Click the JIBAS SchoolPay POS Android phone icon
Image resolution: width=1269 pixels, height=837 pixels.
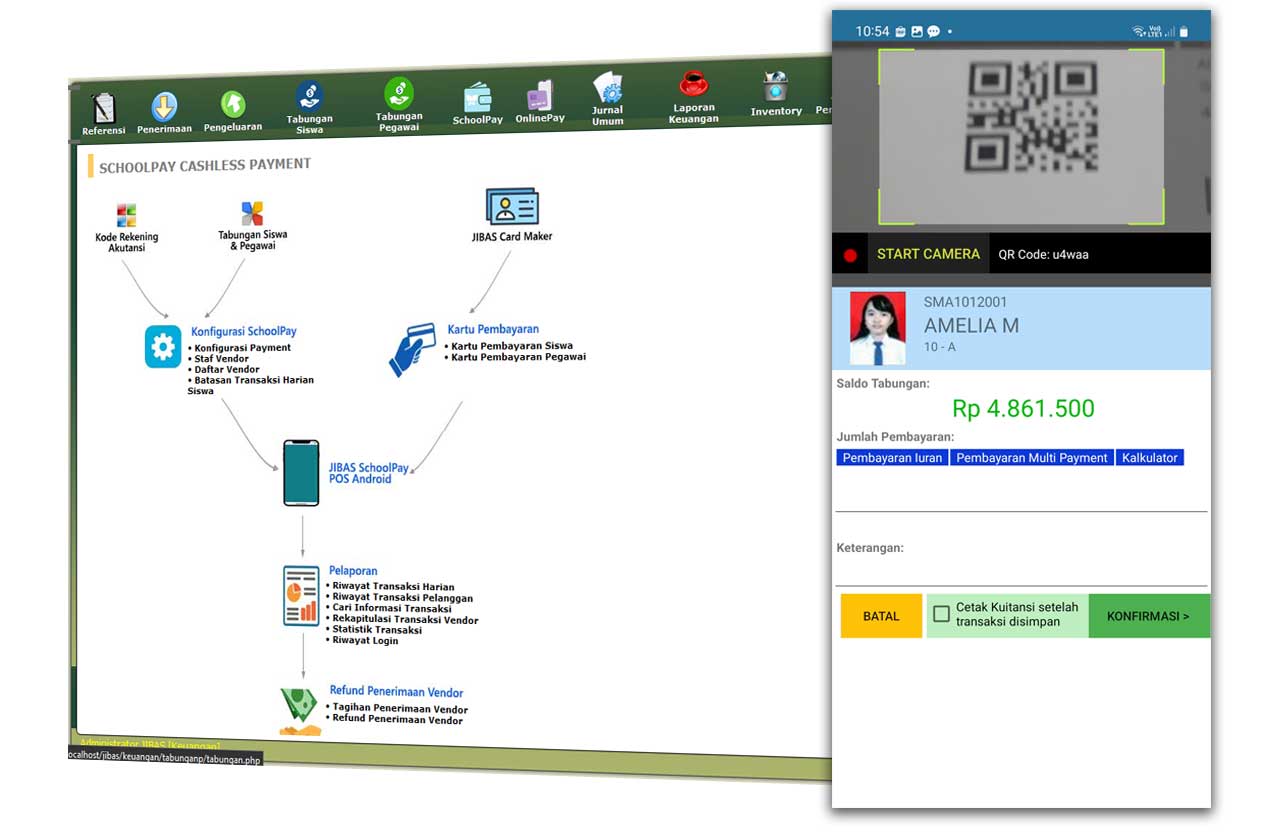301,472
